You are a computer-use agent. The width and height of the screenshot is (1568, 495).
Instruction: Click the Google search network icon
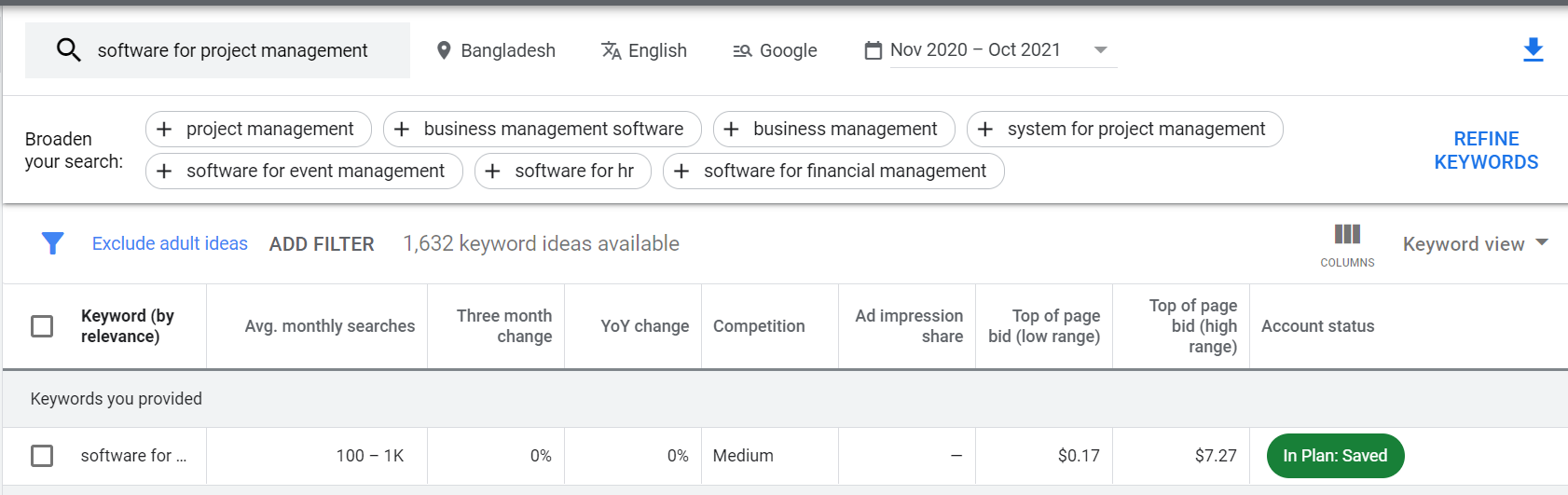coord(742,51)
